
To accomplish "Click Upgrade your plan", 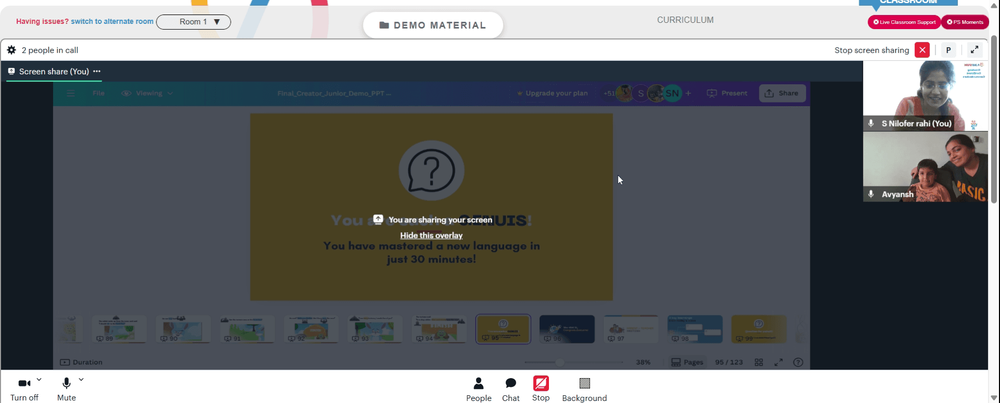I will (552, 93).
